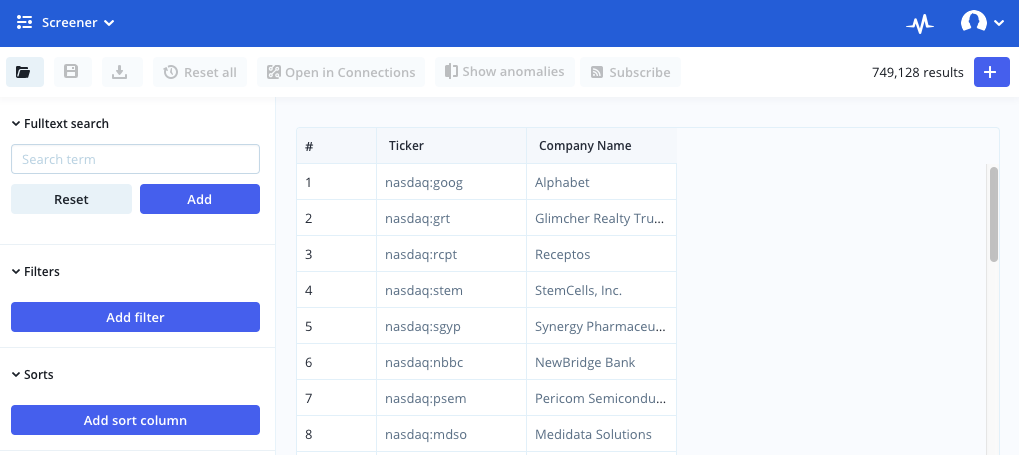Click the Reset button under search

tap(71, 199)
